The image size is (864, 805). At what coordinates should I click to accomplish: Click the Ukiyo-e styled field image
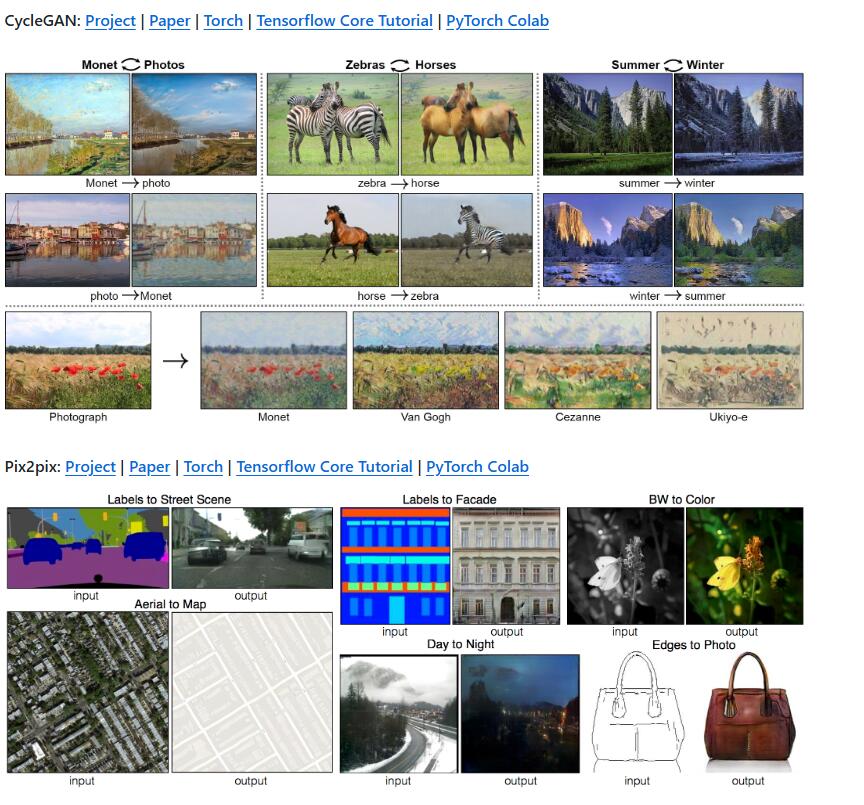click(730, 360)
